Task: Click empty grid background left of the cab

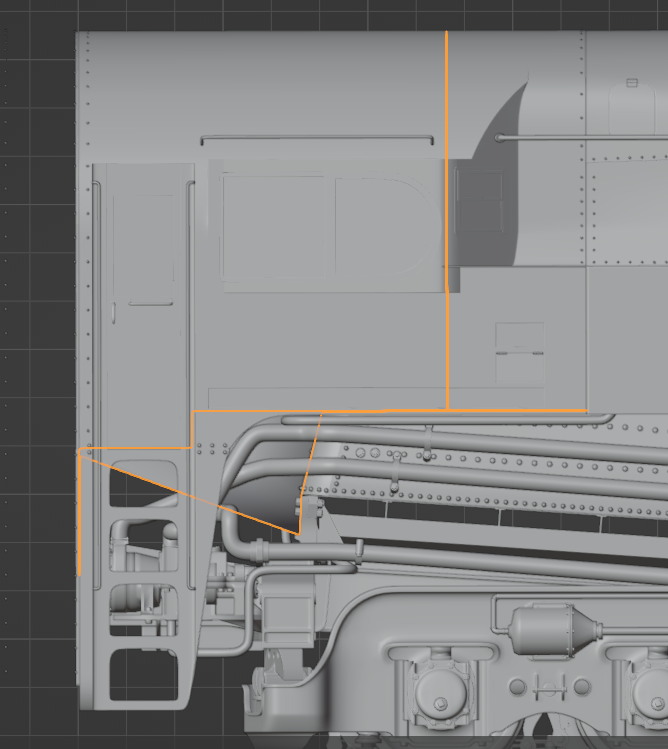Action: click(36, 300)
